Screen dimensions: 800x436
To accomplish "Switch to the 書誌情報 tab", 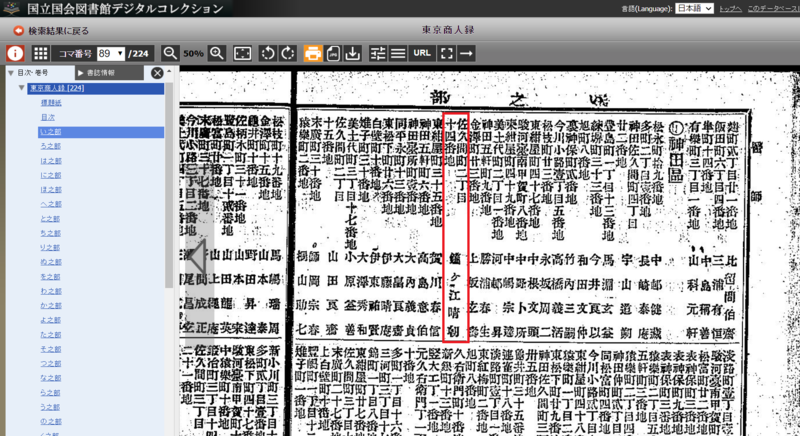I will pyautogui.click(x=109, y=73).
